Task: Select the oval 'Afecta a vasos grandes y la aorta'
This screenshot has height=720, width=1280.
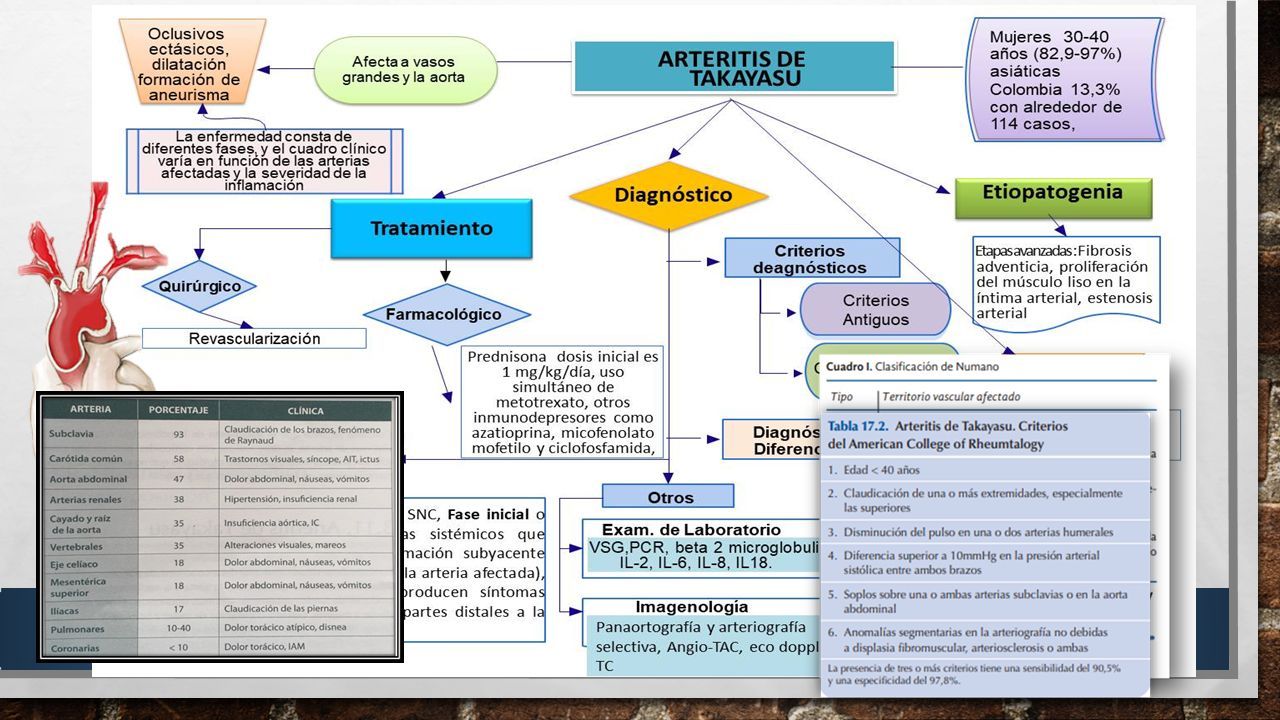Action: [x=407, y=70]
